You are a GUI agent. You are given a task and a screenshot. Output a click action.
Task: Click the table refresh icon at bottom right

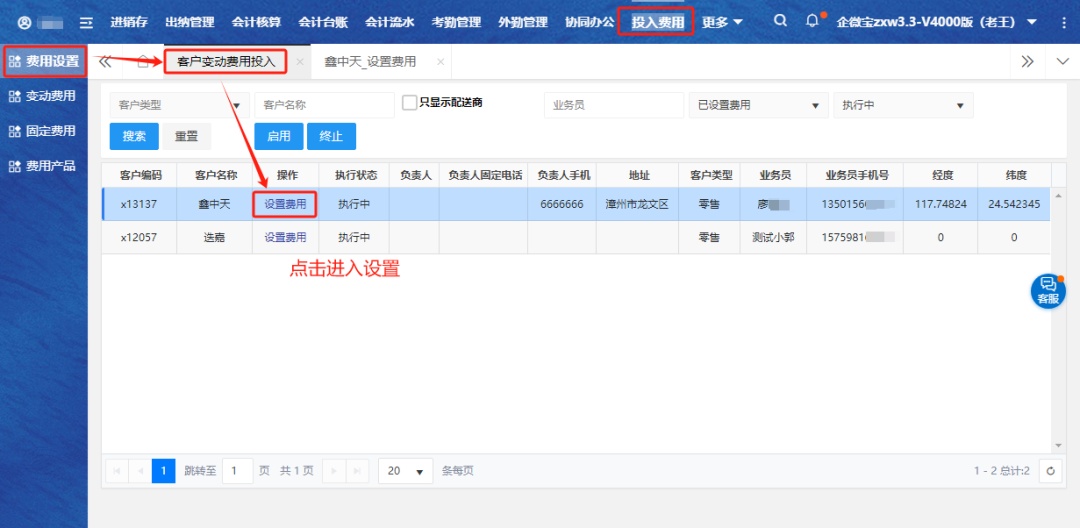pyautogui.click(x=1050, y=471)
